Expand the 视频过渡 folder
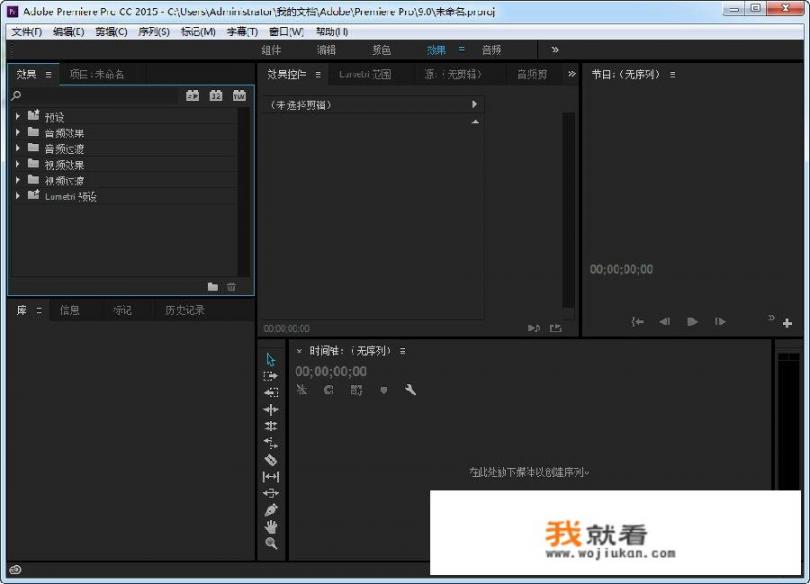 click(18, 180)
